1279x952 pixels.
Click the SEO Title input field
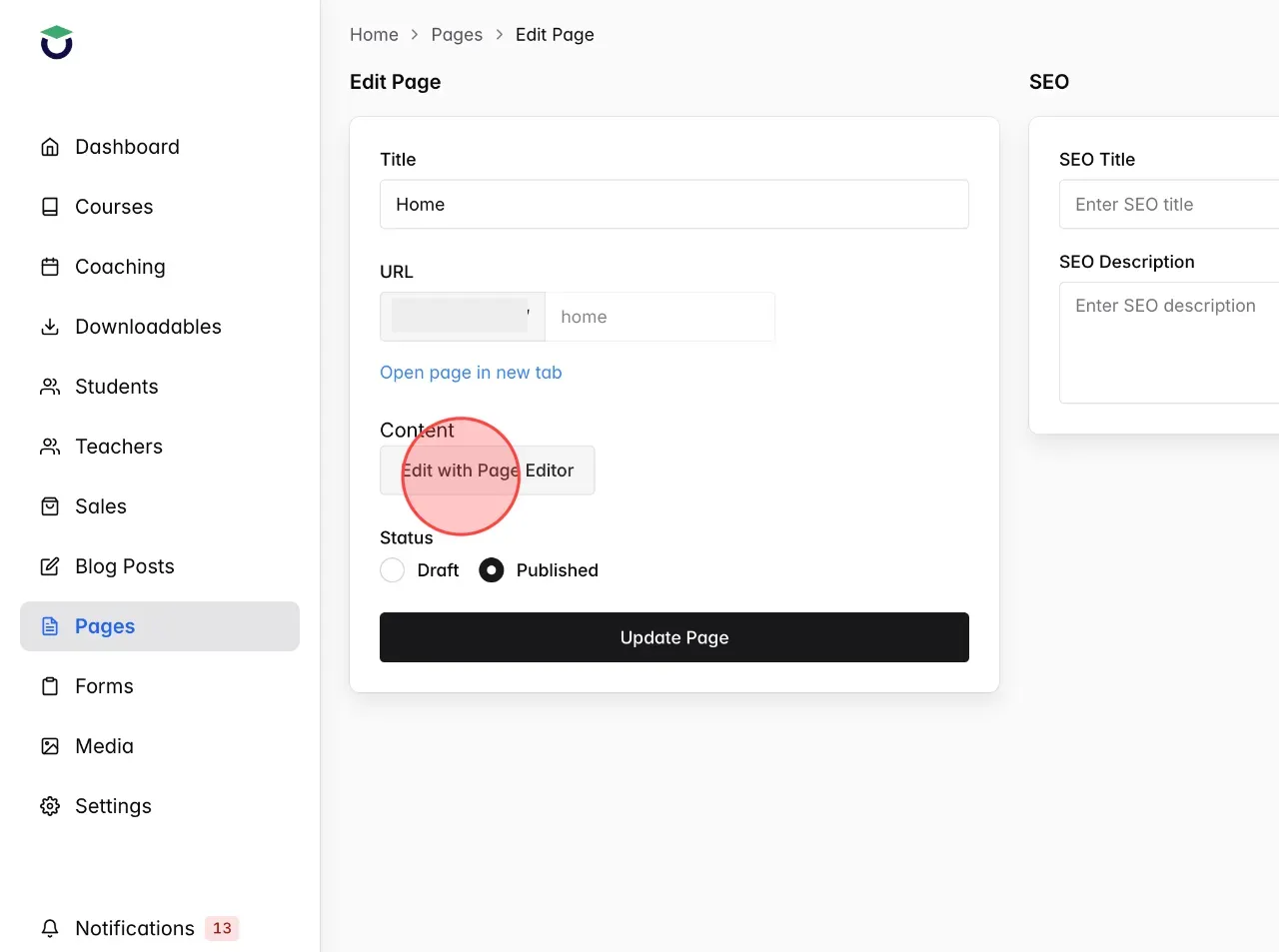pyautogui.click(x=1169, y=205)
